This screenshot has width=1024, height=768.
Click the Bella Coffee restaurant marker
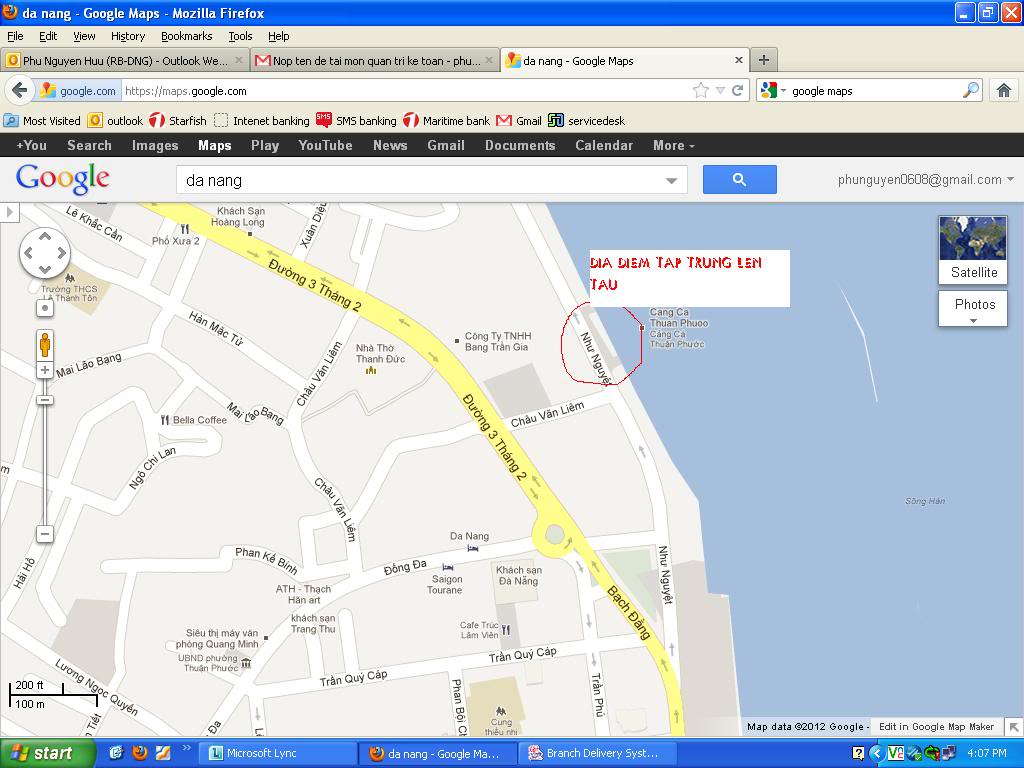(165, 420)
